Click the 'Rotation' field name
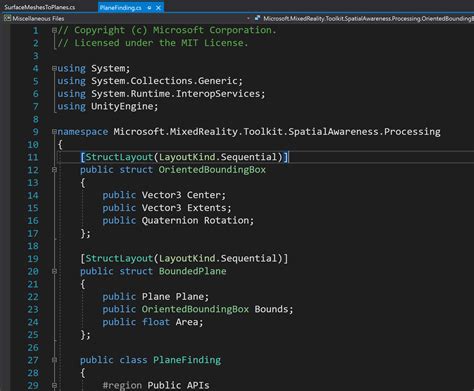474x391 pixels. click(226, 220)
